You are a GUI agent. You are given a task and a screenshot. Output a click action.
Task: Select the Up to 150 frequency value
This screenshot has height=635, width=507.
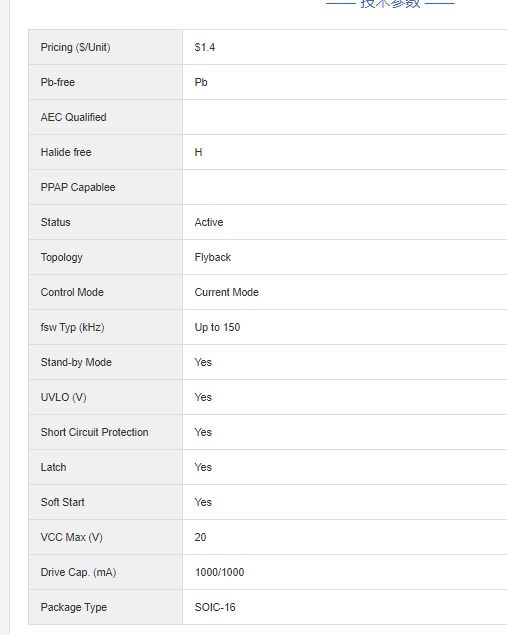[217, 327]
